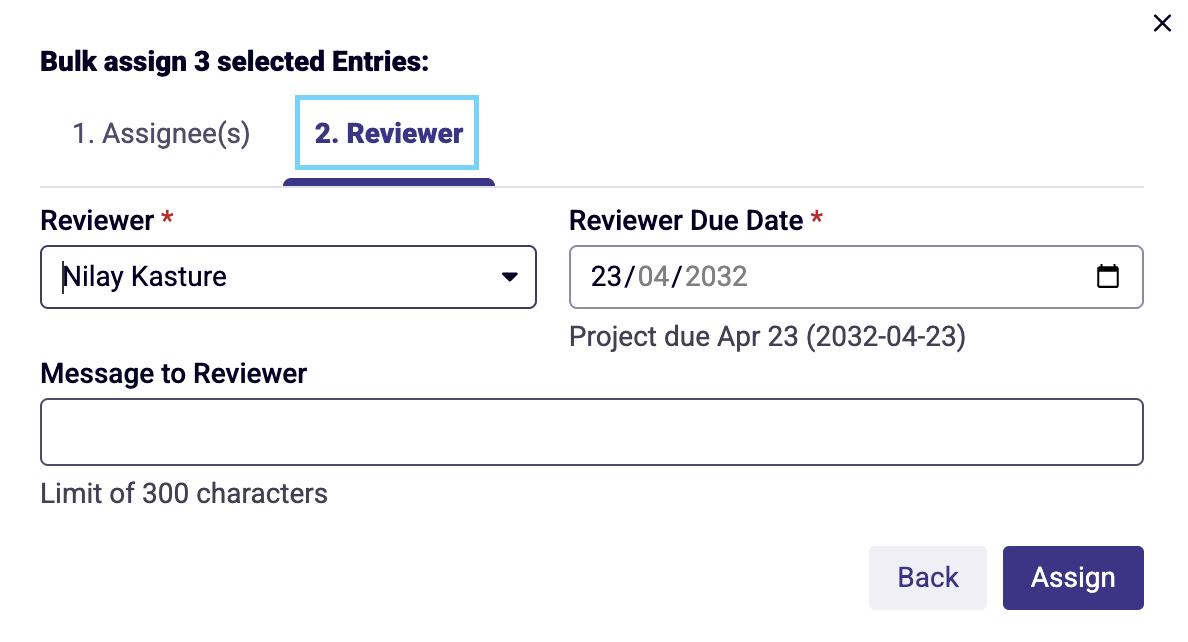
Task: Expand the Reviewer dropdown arrow
Action: 510,277
